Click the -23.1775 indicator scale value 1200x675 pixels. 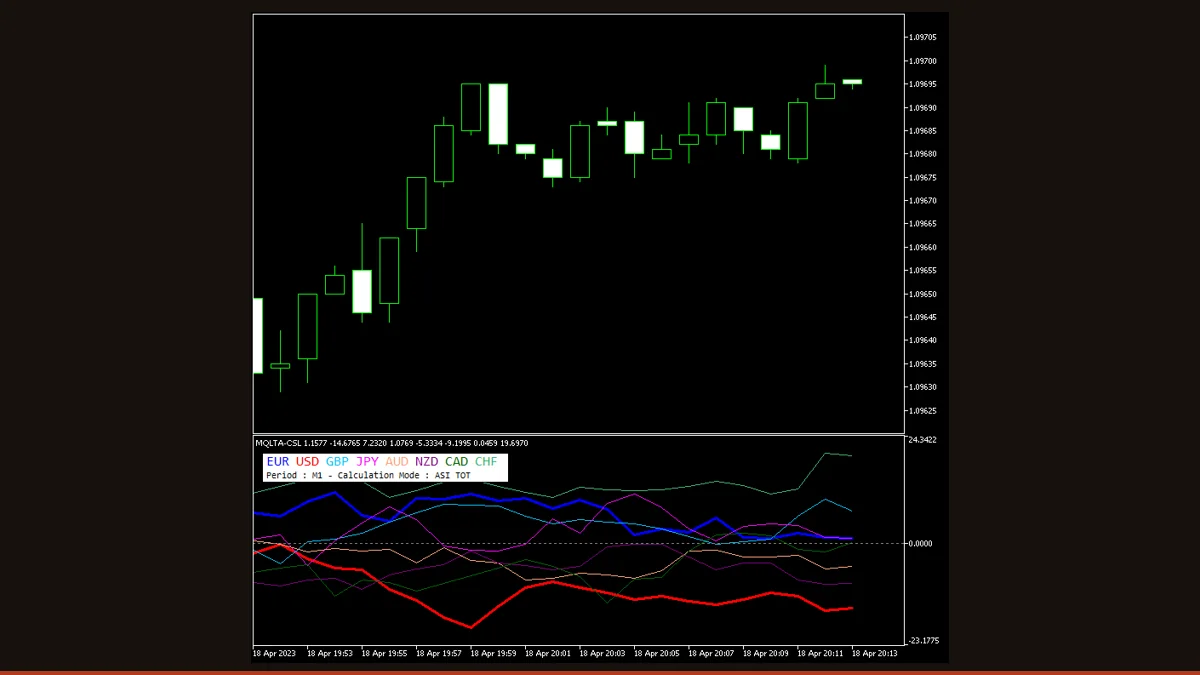922,641
